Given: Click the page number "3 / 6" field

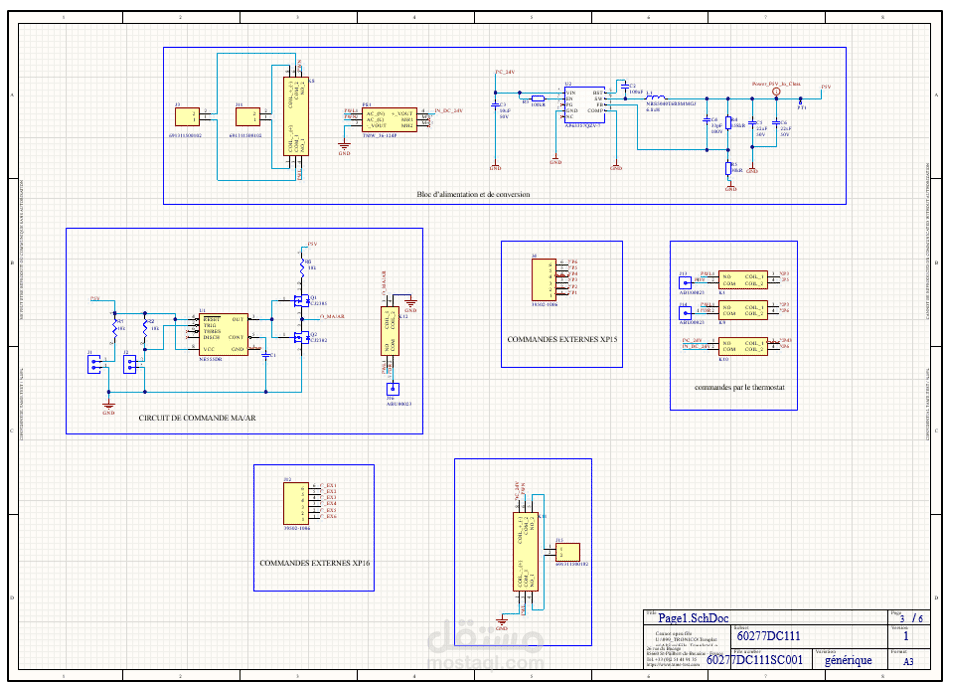Looking at the screenshot, I should pyautogui.click(x=911, y=618).
